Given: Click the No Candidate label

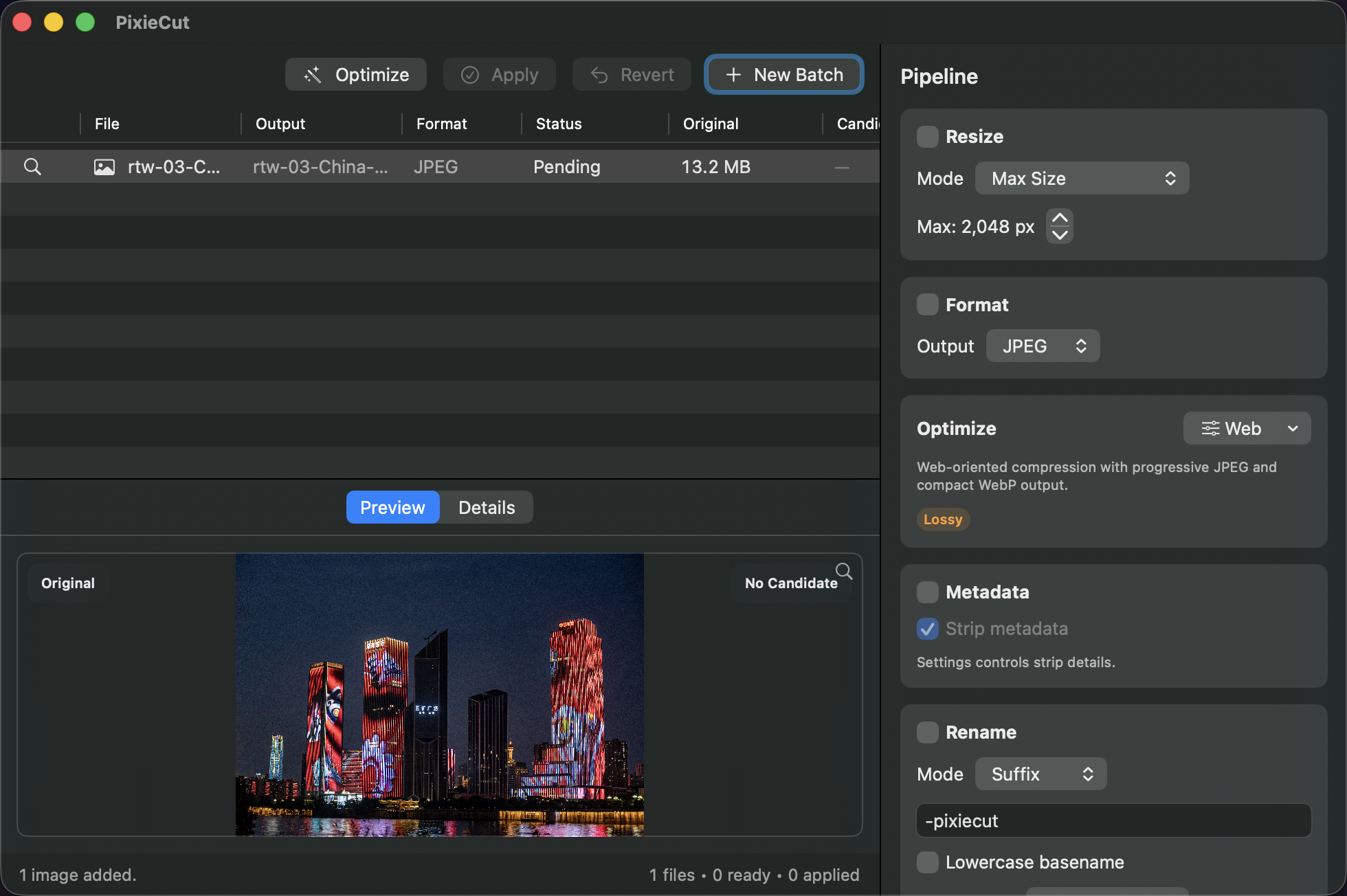Looking at the screenshot, I should (791, 583).
